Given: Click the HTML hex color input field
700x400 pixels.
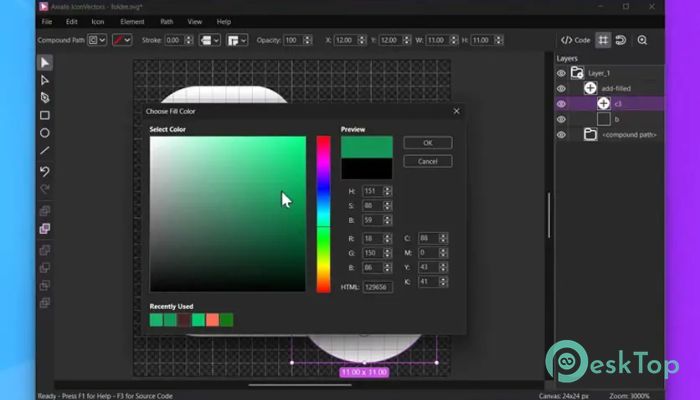Looking at the screenshot, I should coord(379,285).
